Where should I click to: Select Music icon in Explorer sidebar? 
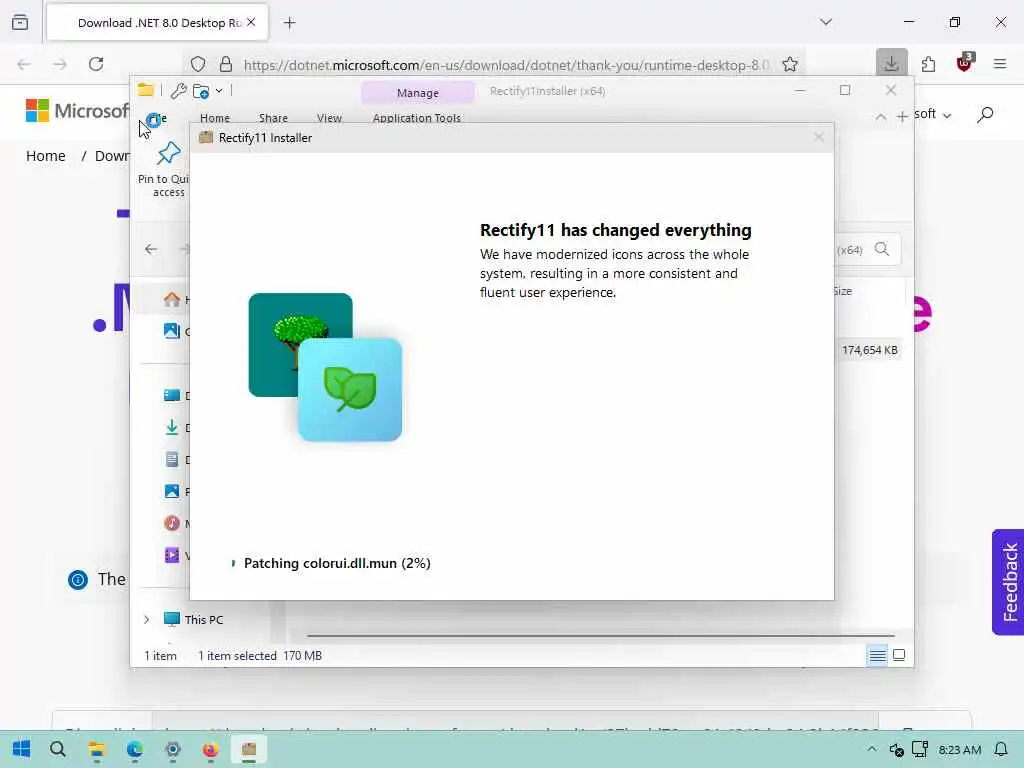point(172,523)
